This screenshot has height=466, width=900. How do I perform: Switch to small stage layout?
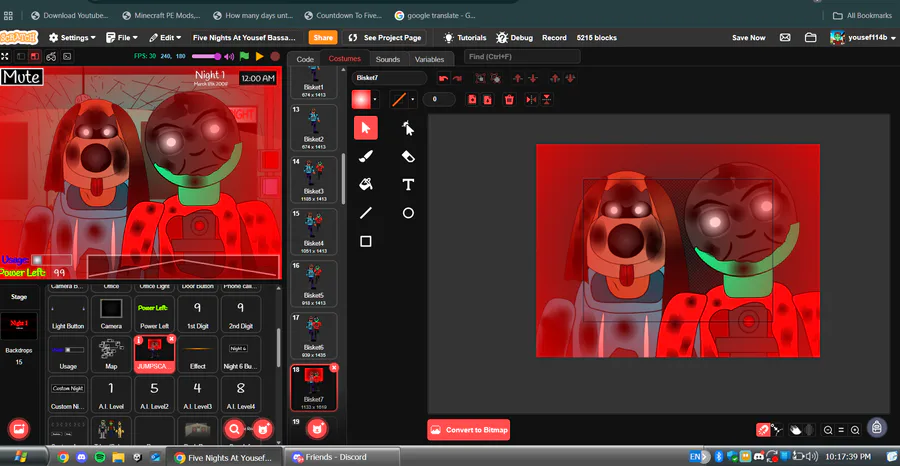pos(21,56)
